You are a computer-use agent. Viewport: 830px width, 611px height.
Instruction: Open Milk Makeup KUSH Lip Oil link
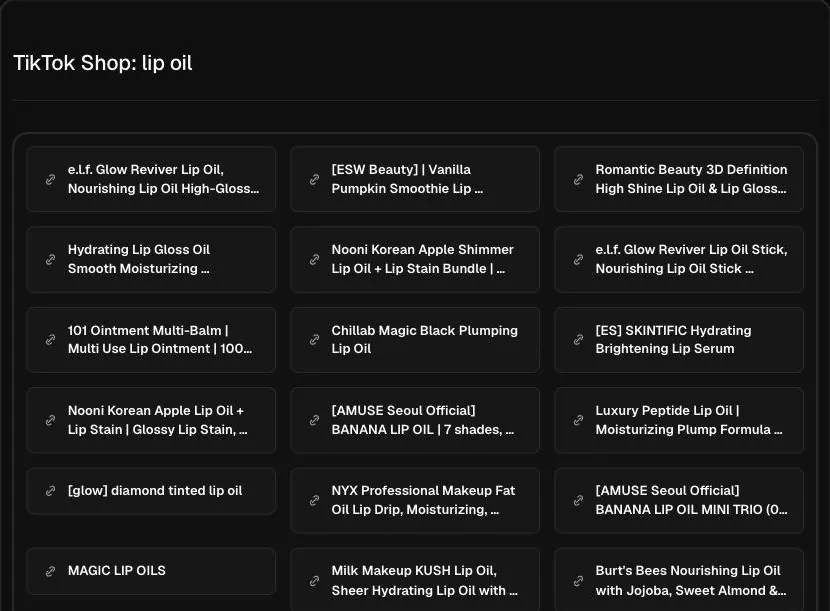pyautogui.click(x=415, y=580)
